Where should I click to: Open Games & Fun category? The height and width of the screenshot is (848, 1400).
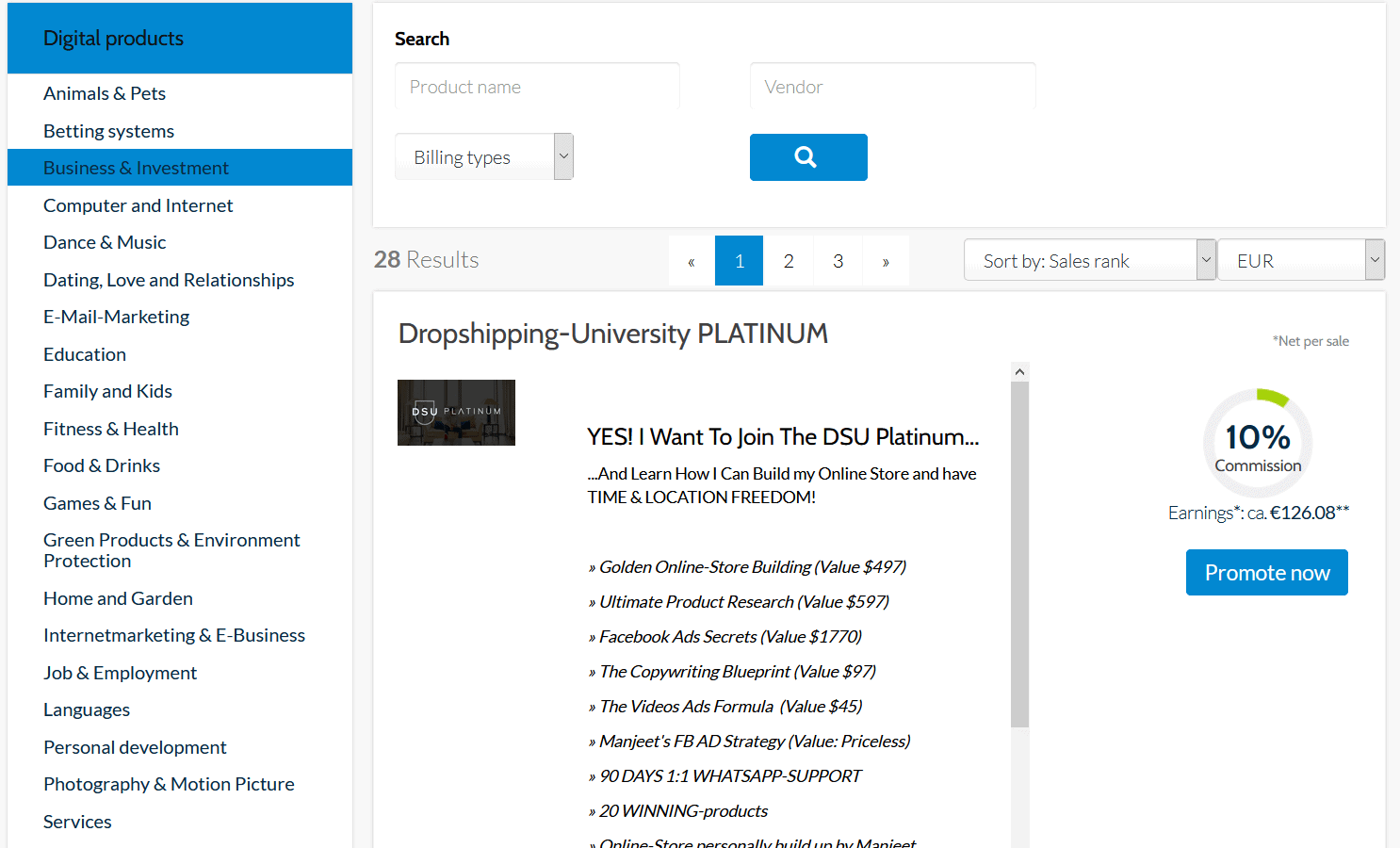pyautogui.click(x=97, y=503)
